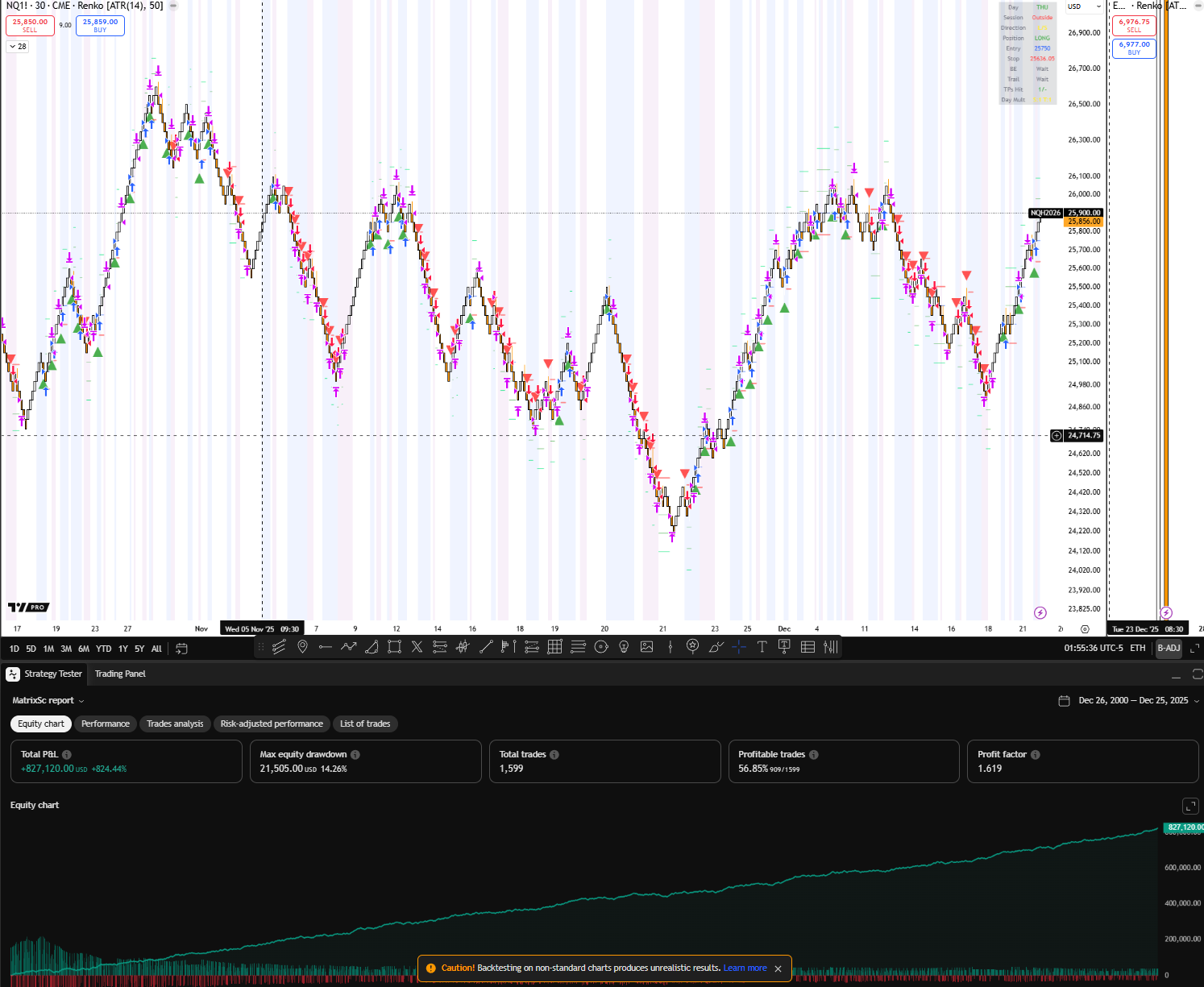1204x987 pixels.
Task: Open the image insert tool on the toolbar
Action: click(647, 647)
